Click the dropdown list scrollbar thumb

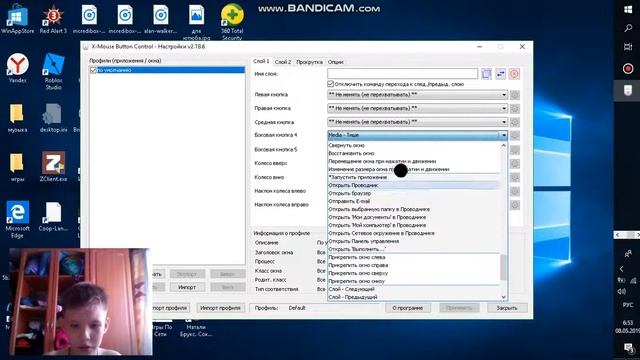[503, 267]
